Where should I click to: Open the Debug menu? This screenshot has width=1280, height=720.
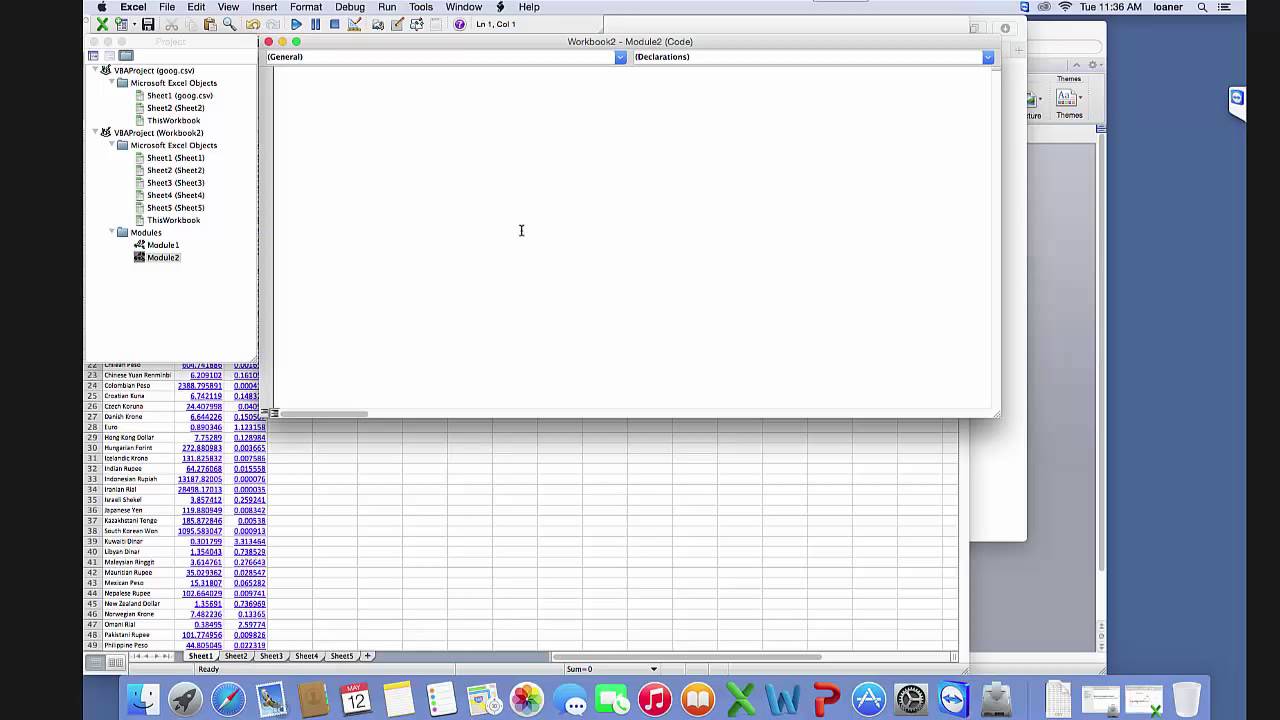click(349, 7)
